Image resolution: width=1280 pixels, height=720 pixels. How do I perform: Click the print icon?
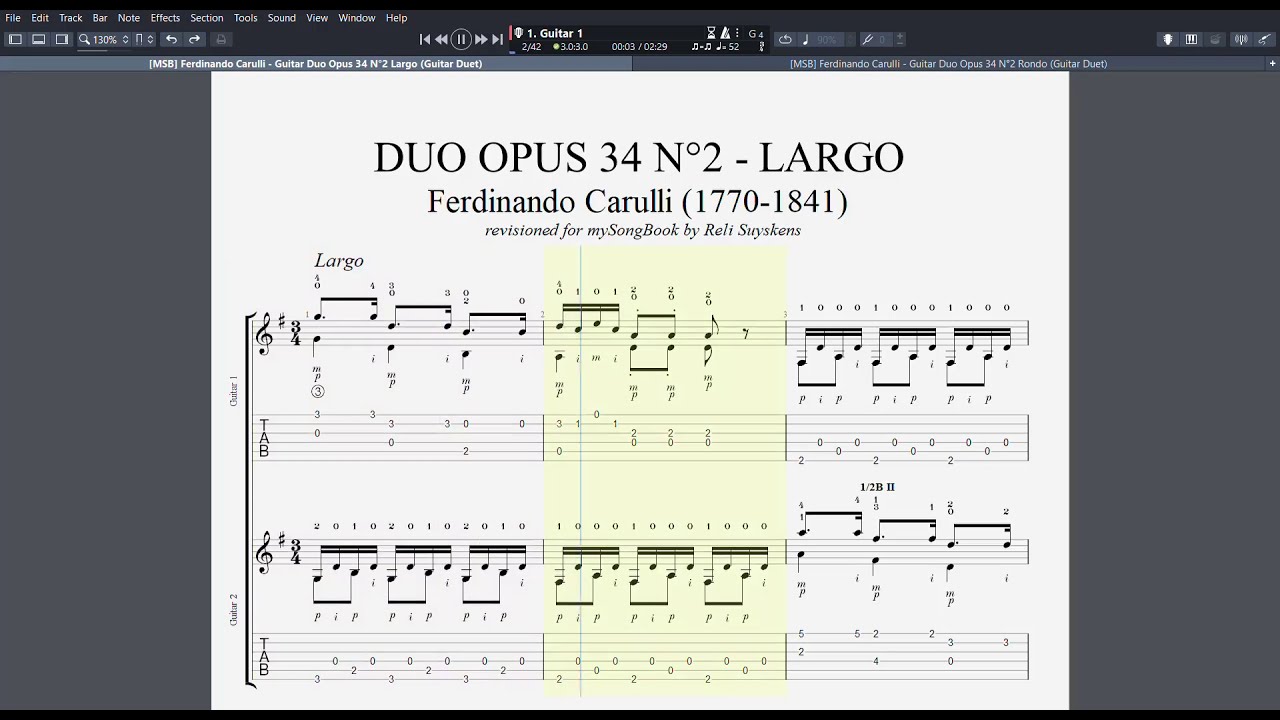tap(221, 39)
